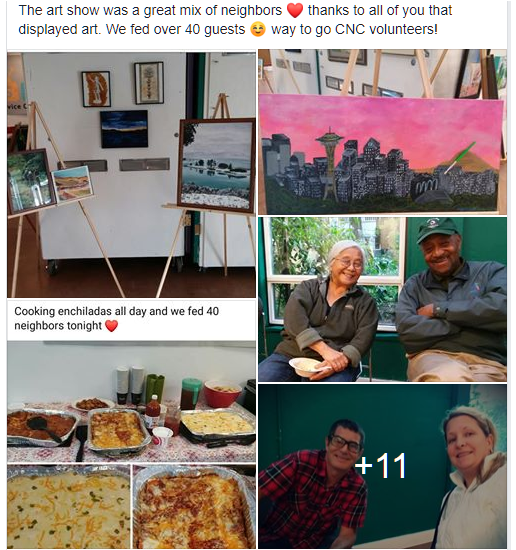Open the art display easels photo

(131, 175)
